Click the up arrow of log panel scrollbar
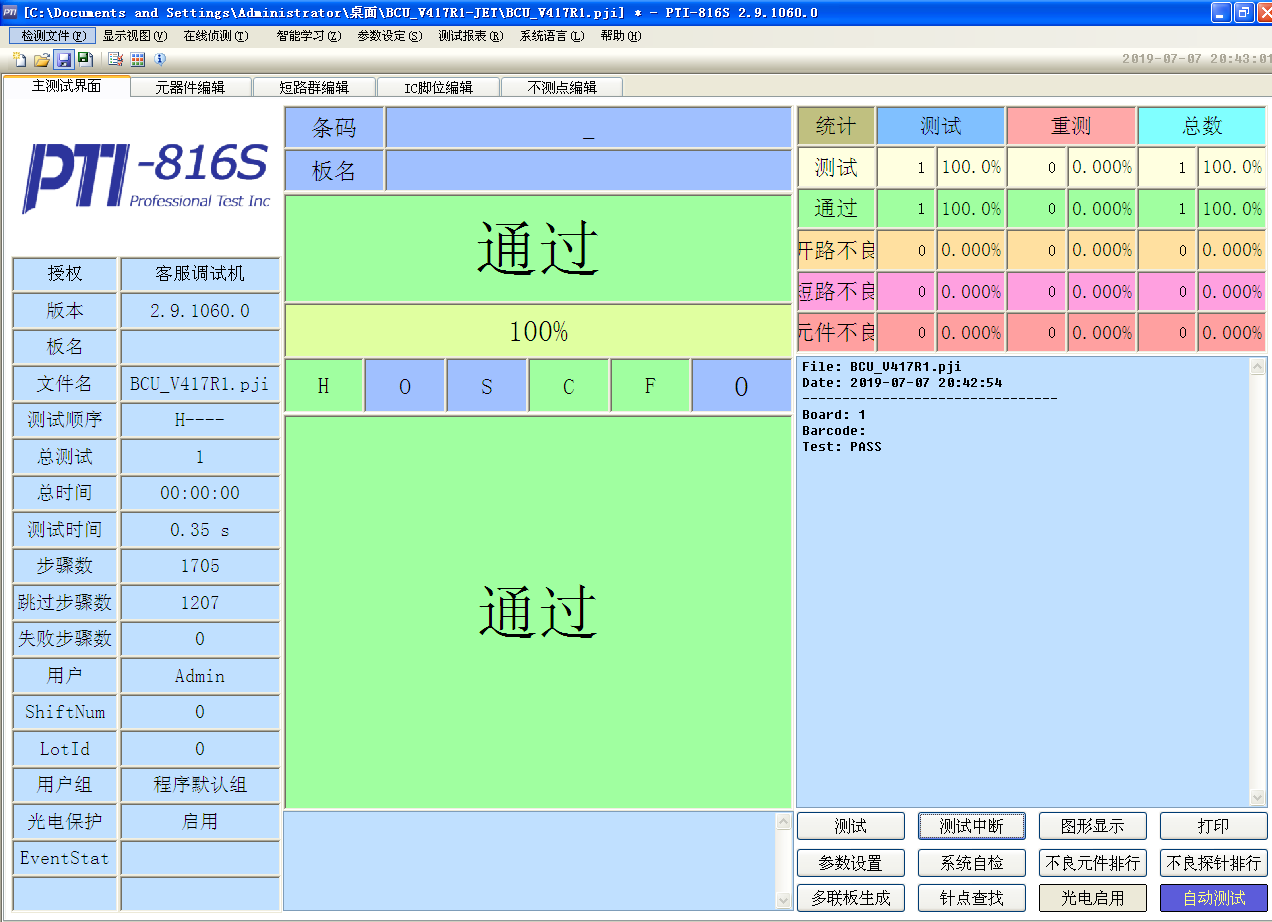The width and height of the screenshot is (1272, 922). click(x=1258, y=367)
